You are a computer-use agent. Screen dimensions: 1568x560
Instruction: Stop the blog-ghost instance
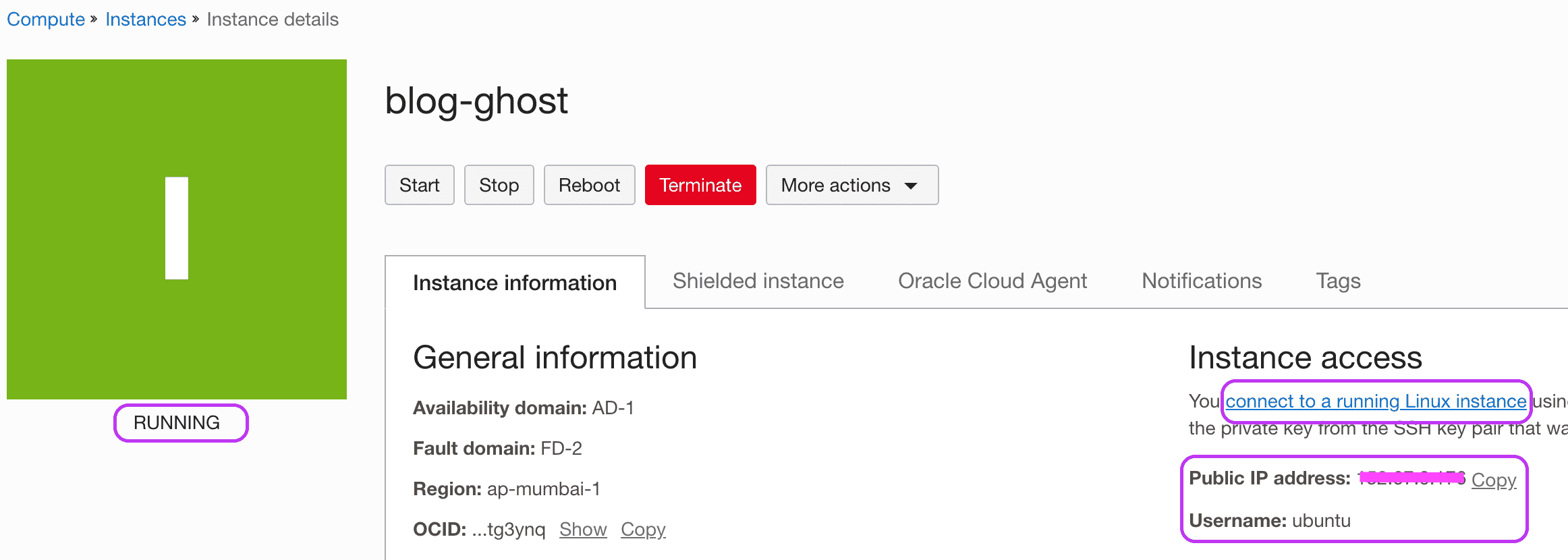pos(499,185)
